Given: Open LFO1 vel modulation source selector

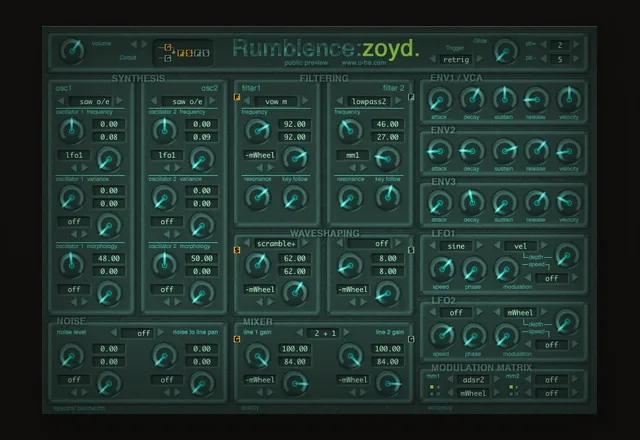Looking at the screenshot, I should pos(520,246).
